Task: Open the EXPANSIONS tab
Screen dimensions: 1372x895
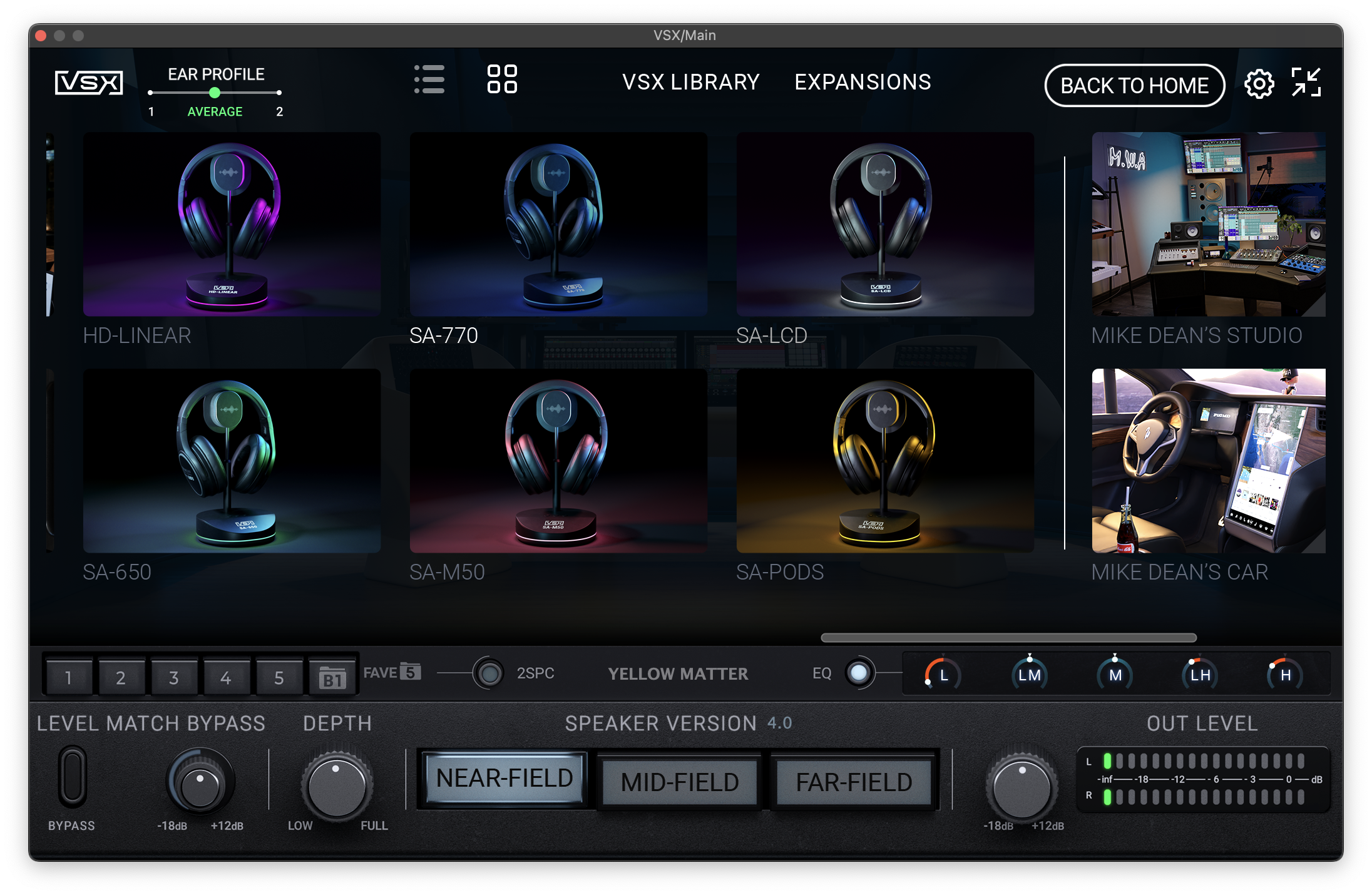Action: tap(863, 82)
